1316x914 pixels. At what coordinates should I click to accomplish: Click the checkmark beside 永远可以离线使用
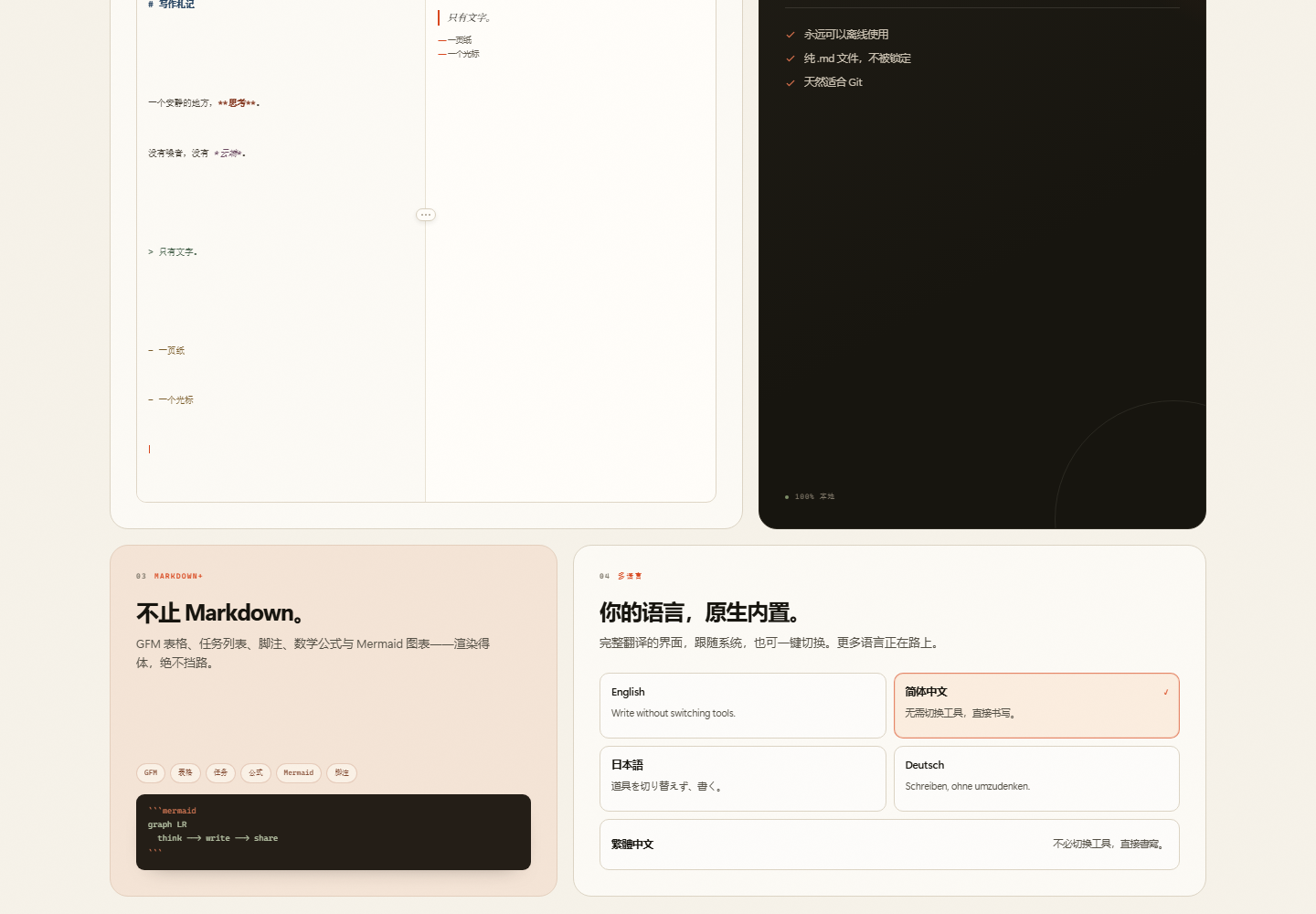coord(791,35)
